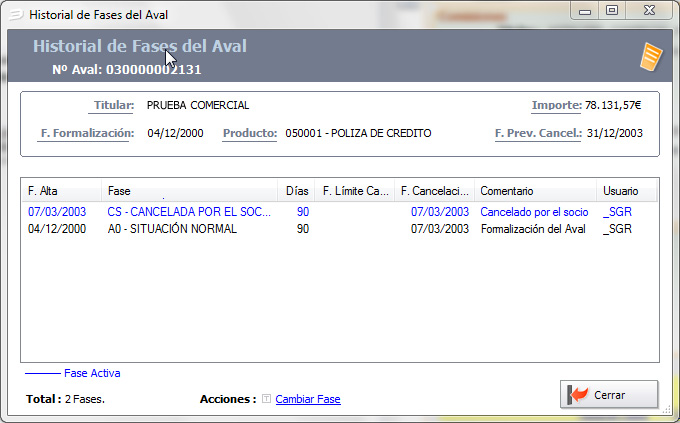Screen dimensions: 680x423
Task: Click the Fase Activa legend text
Action: coord(92,373)
